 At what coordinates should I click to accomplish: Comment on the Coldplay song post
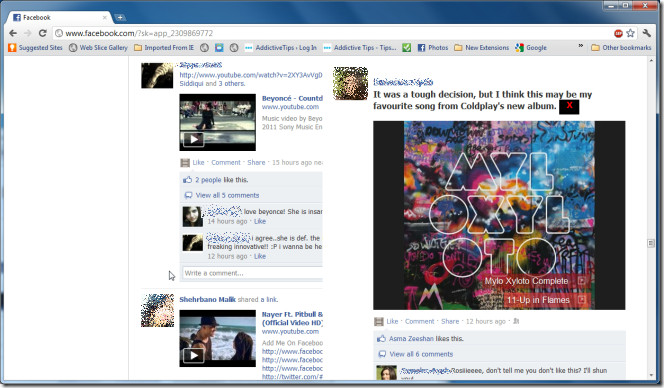tap(420, 321)
